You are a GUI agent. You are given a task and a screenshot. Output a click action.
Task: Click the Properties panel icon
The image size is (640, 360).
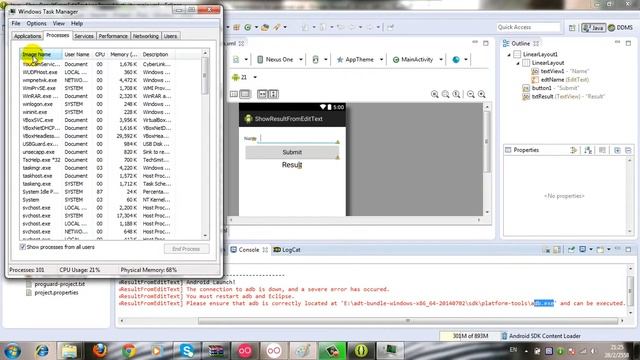point(508,150)
